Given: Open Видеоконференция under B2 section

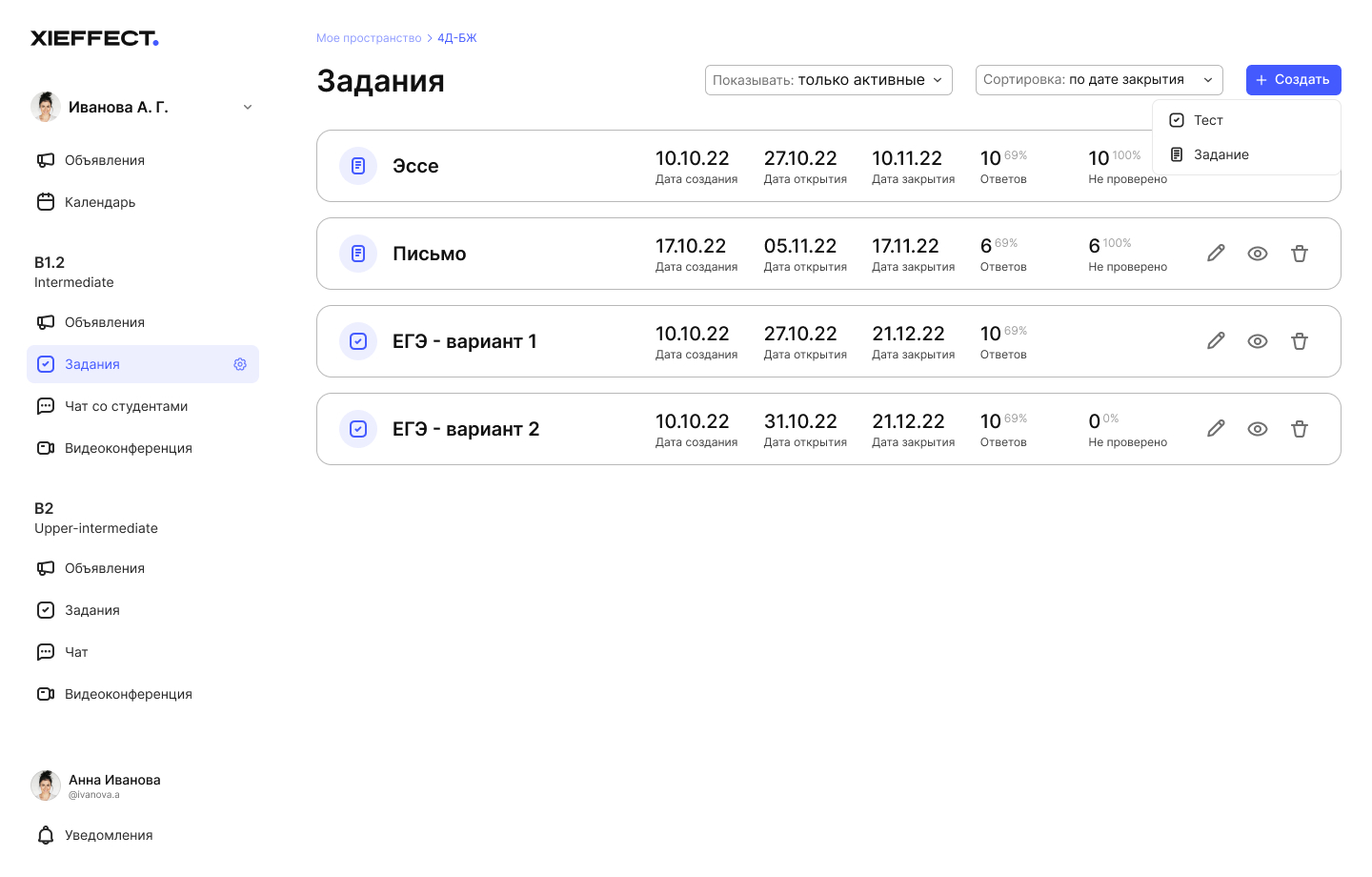Looking at the screenshot, I should [x=143, y=694].
